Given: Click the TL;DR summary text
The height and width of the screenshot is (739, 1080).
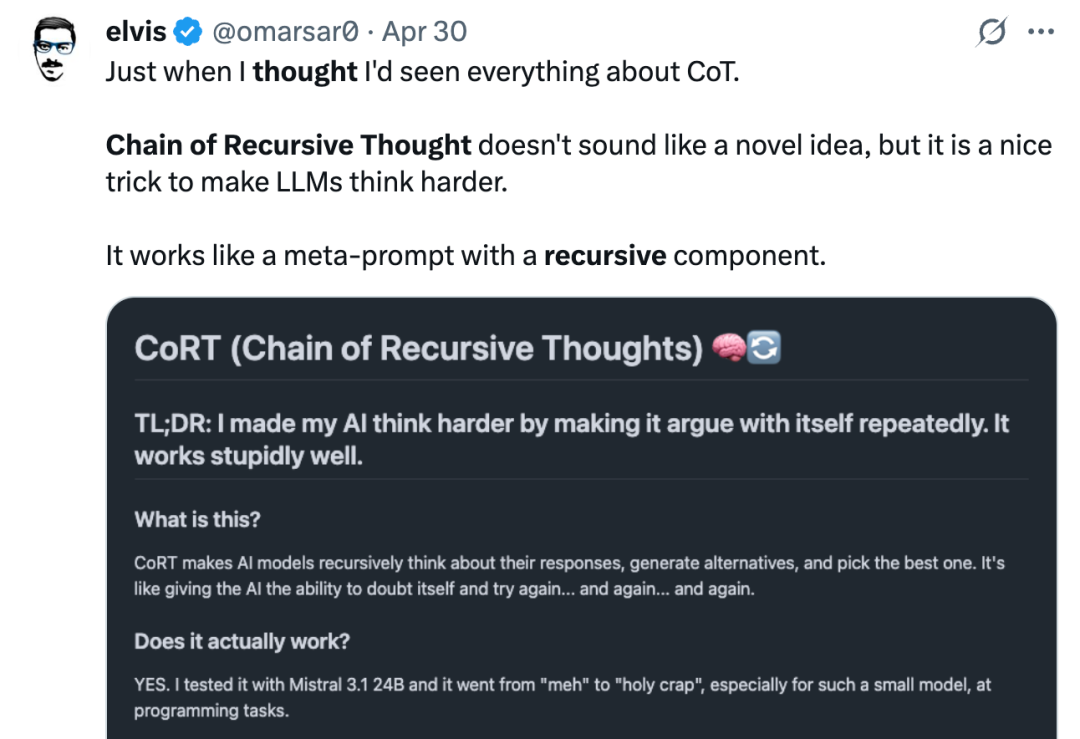Looking at the screenshot, I should (x=571, y=439).
